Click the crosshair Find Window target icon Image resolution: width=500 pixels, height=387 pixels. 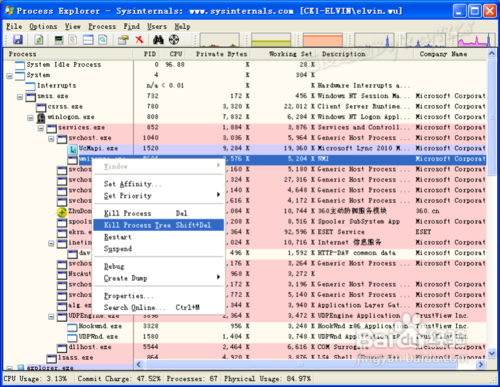pyautogui.click(x=174, y=40)
